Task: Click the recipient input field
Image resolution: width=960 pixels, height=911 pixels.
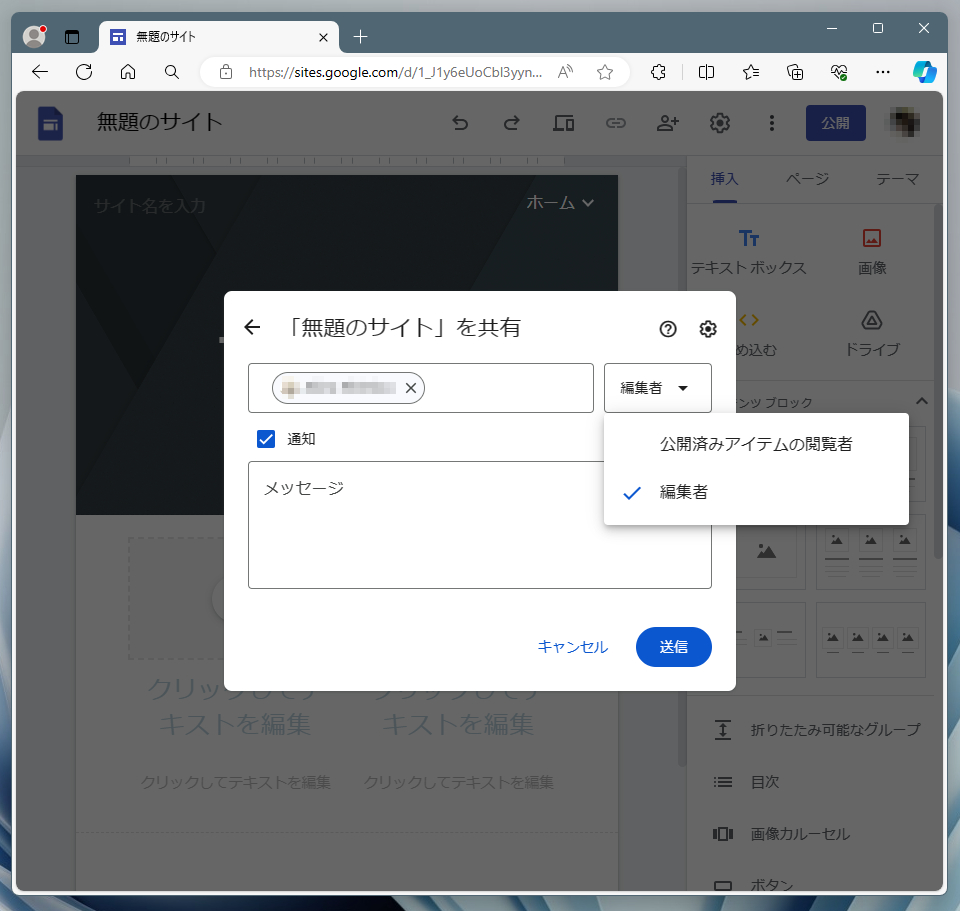Action: [x=421, y=388]
